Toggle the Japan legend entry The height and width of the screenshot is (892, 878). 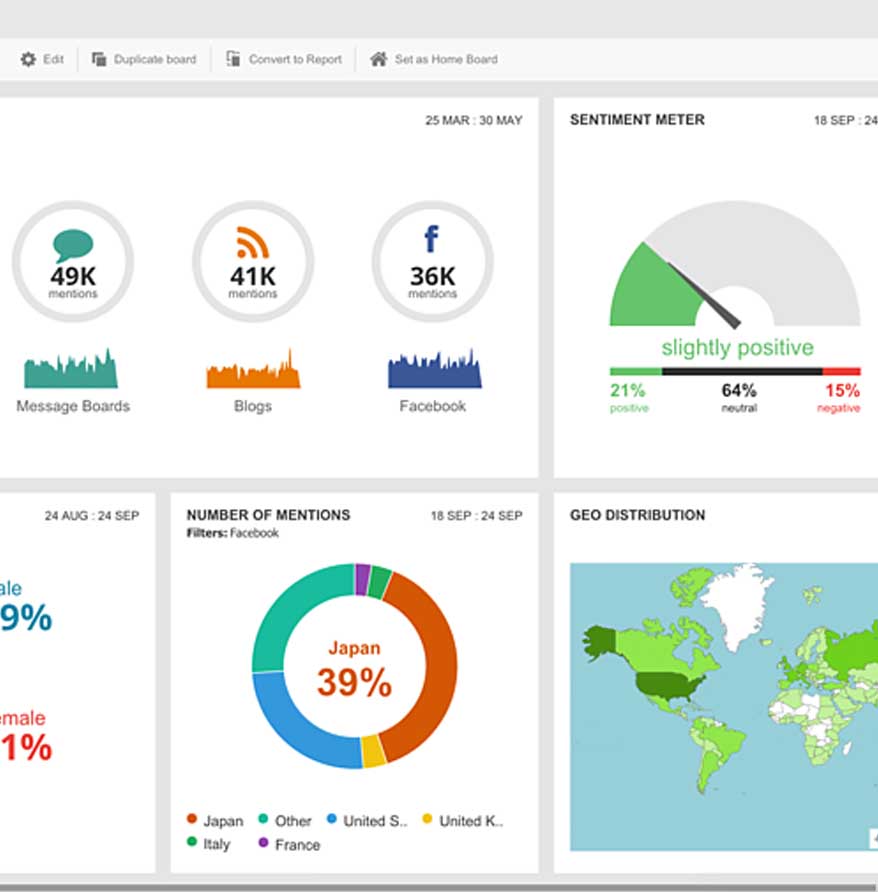point(215,821)
